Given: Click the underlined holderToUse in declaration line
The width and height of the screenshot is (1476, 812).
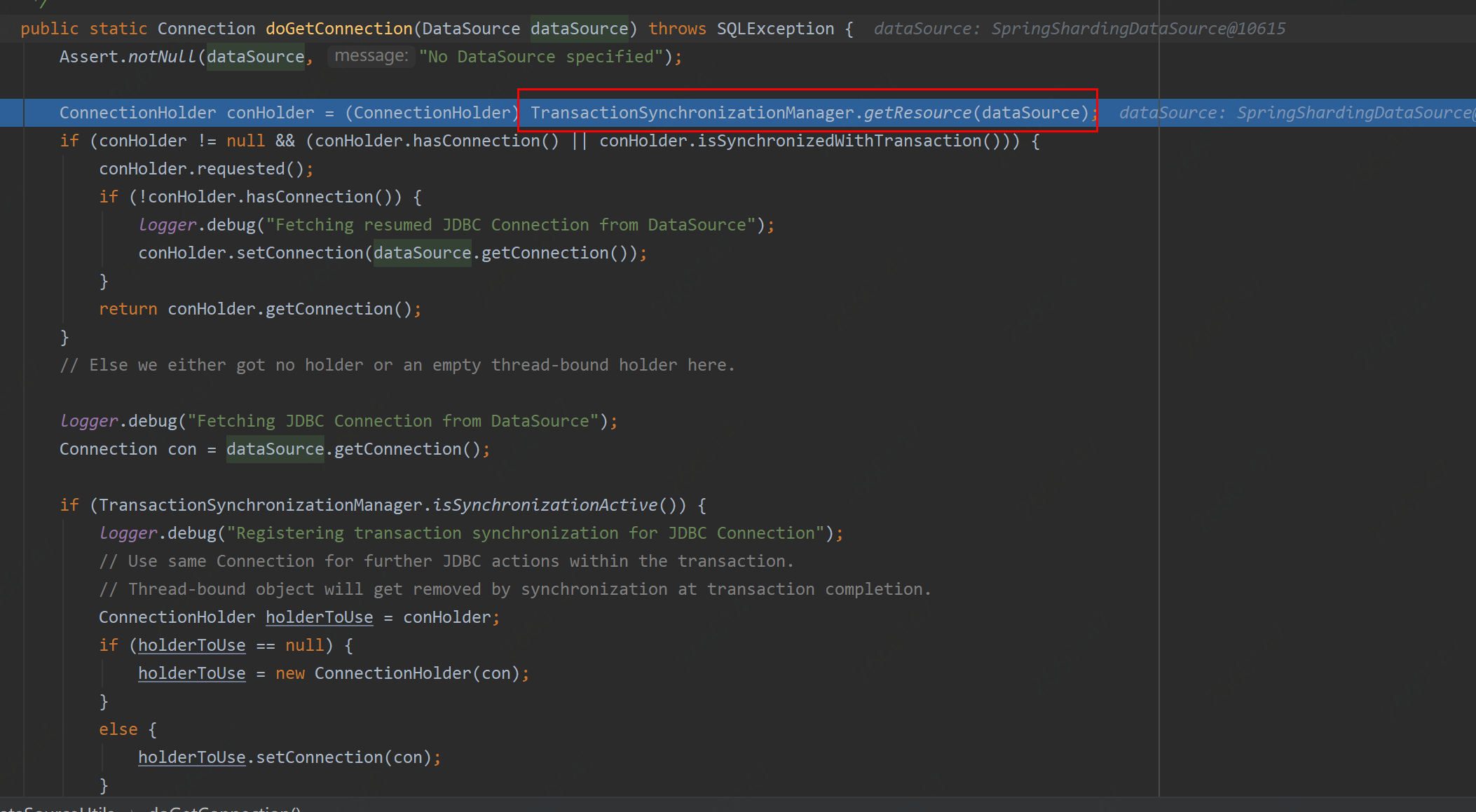Looking at the screenshot, I should point(319,617).
